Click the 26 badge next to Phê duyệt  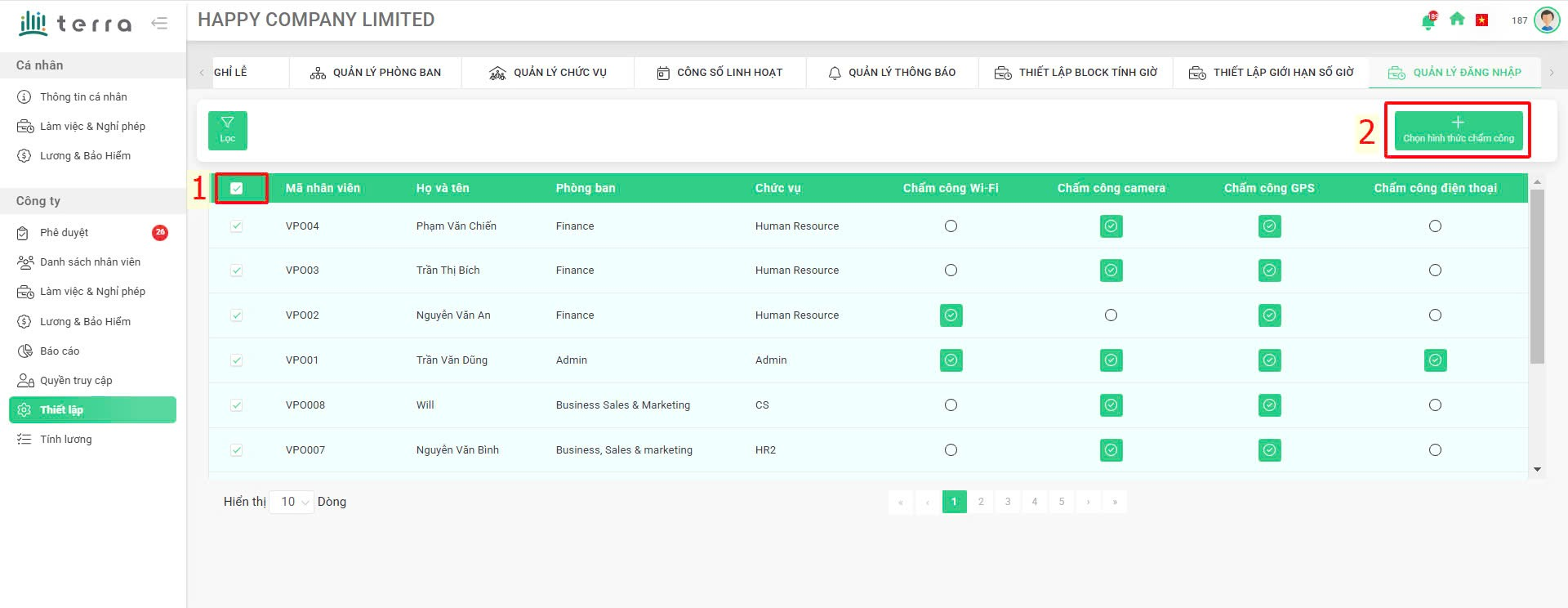click(x=160, y=233)
